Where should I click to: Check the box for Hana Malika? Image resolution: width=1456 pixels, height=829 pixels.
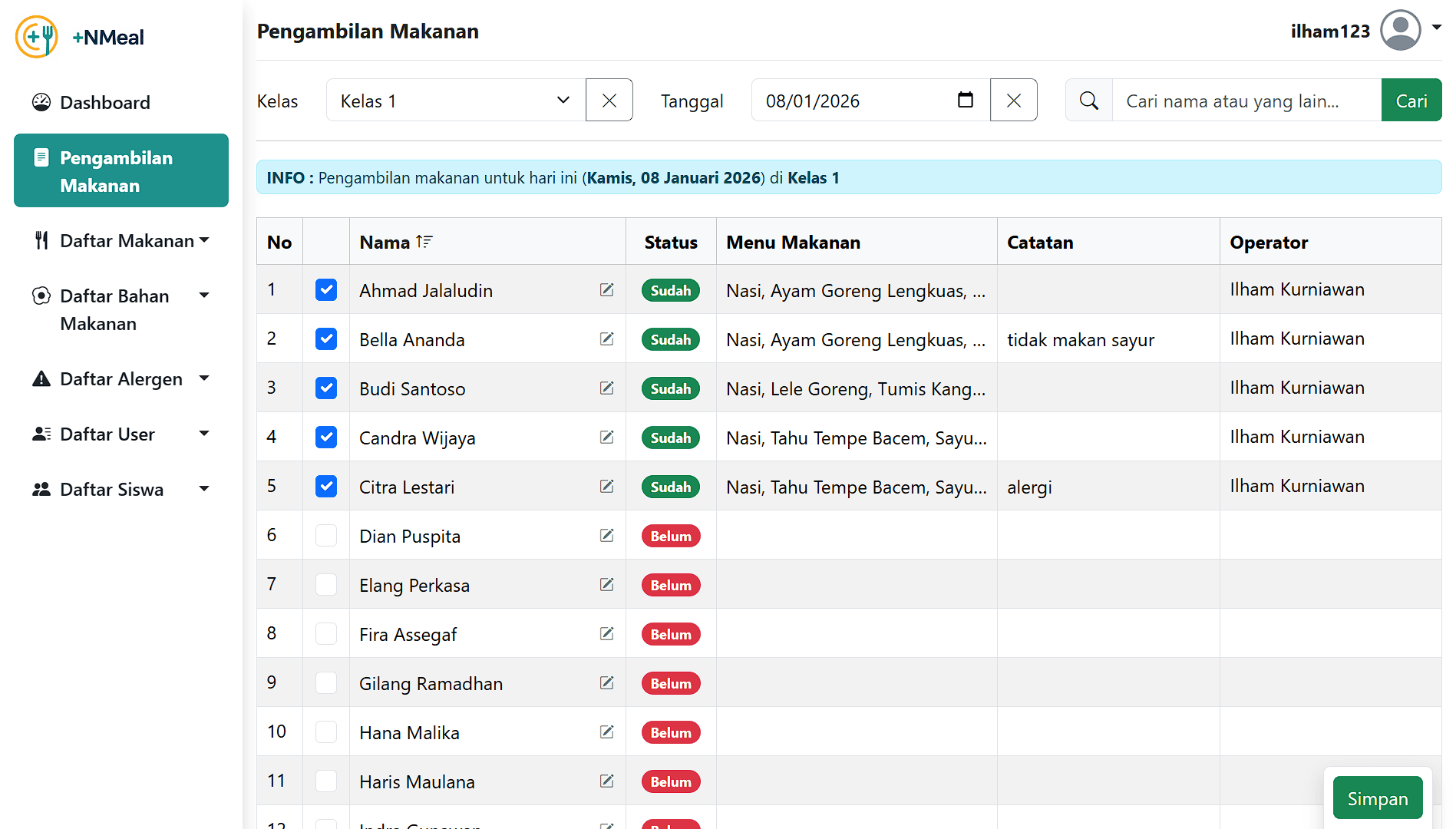(x=326, y=732)
